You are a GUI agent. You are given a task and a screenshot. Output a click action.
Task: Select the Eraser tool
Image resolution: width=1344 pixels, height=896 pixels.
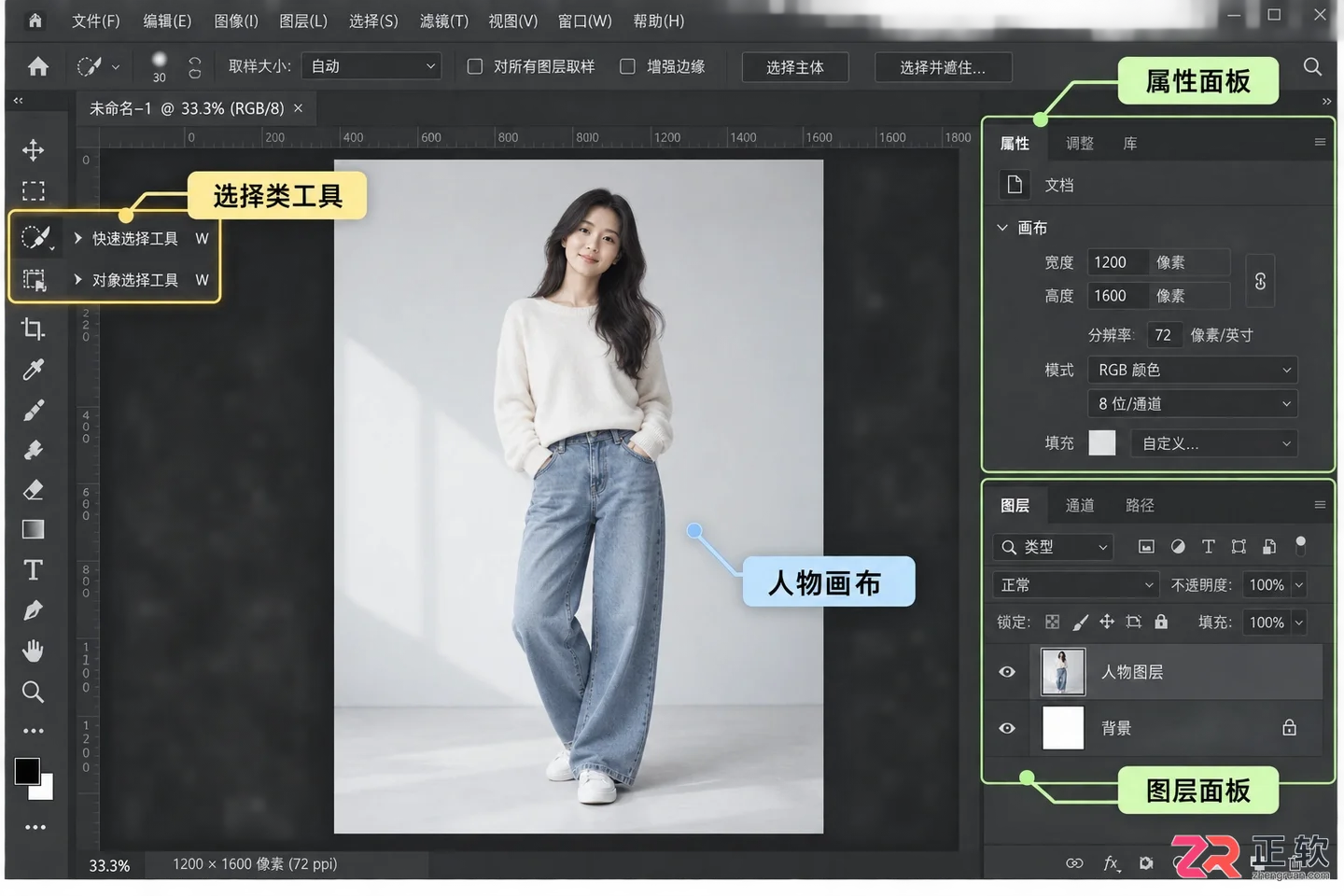click(34, 490)
